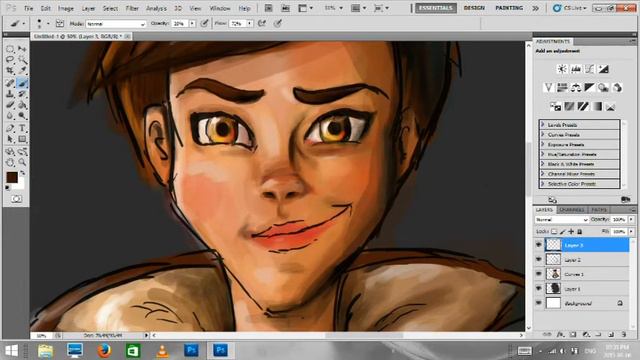Image resolution: width=640 pixels, height=360 pixels.
Task: Select the Pen tool
Action: click(x=10, y=128)
